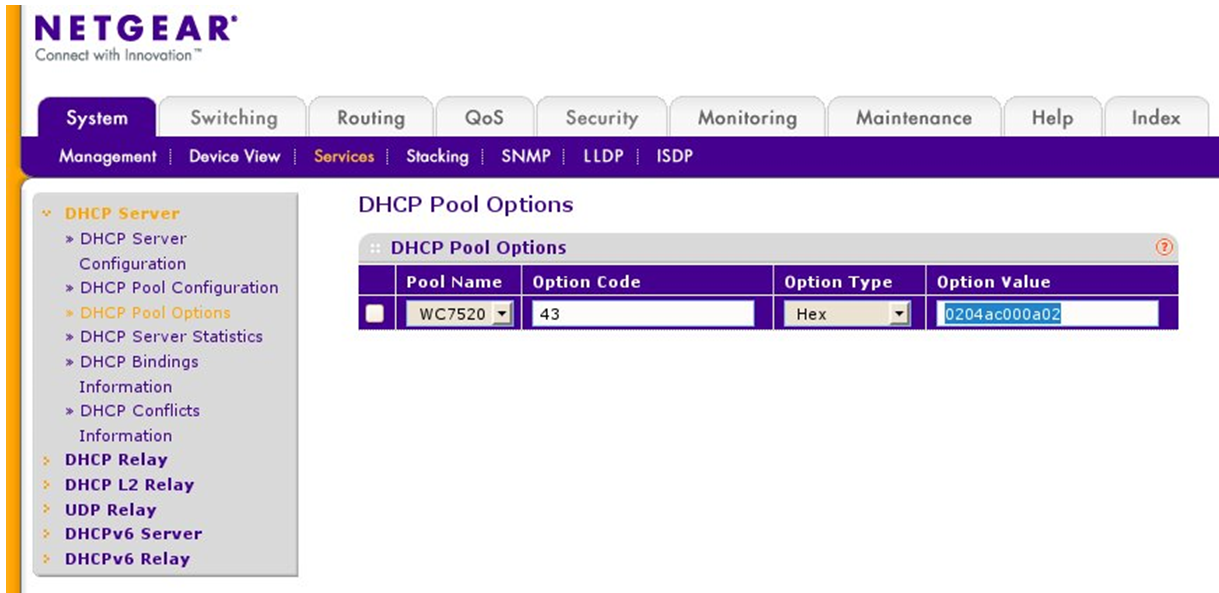Screen dimensions: 1219x593
Task: Switch to the Help tab
Action: tap(1052, 118)
